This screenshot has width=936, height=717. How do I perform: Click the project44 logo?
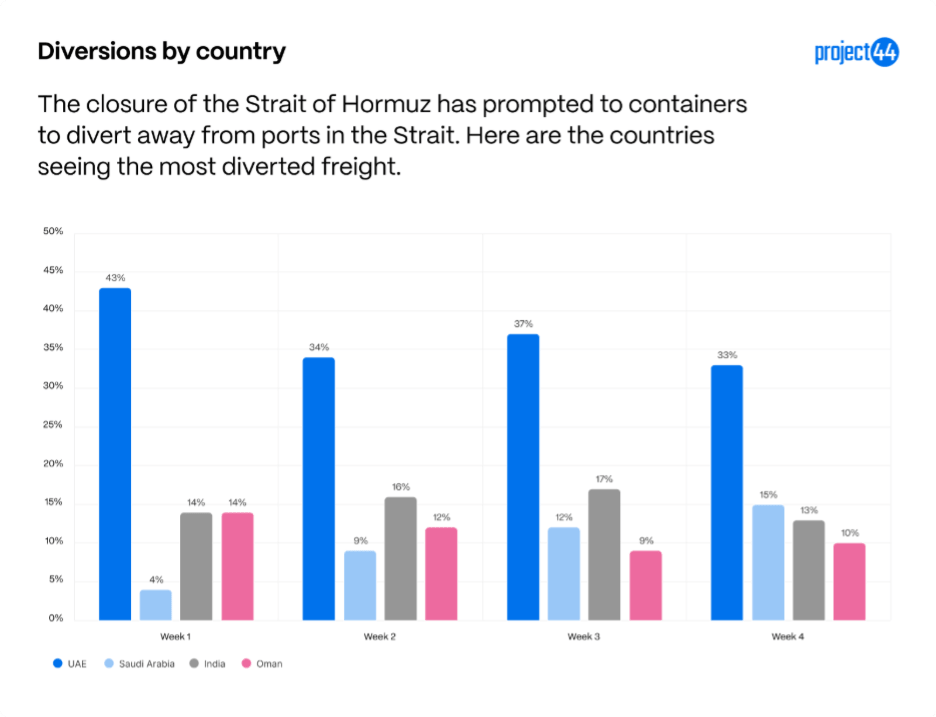pyautogui.click(x=856, y=53)
